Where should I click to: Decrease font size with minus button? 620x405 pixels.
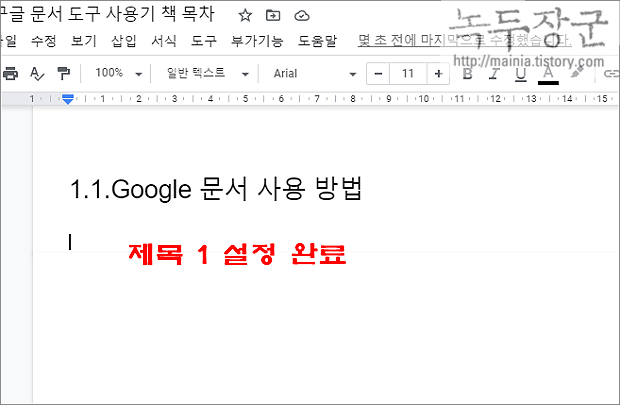point(378,74)
